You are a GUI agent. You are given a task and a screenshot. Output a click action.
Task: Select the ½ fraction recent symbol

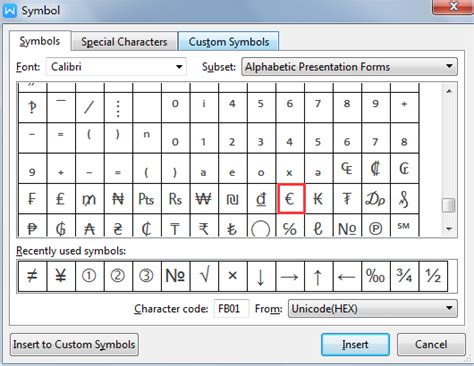[x=433, y=276]
